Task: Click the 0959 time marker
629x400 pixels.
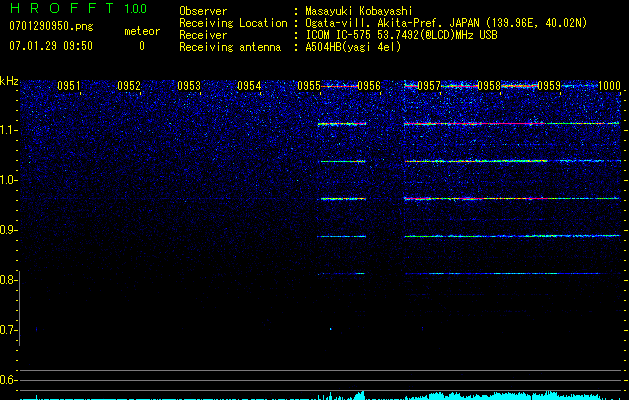Action: coord(549,86)
